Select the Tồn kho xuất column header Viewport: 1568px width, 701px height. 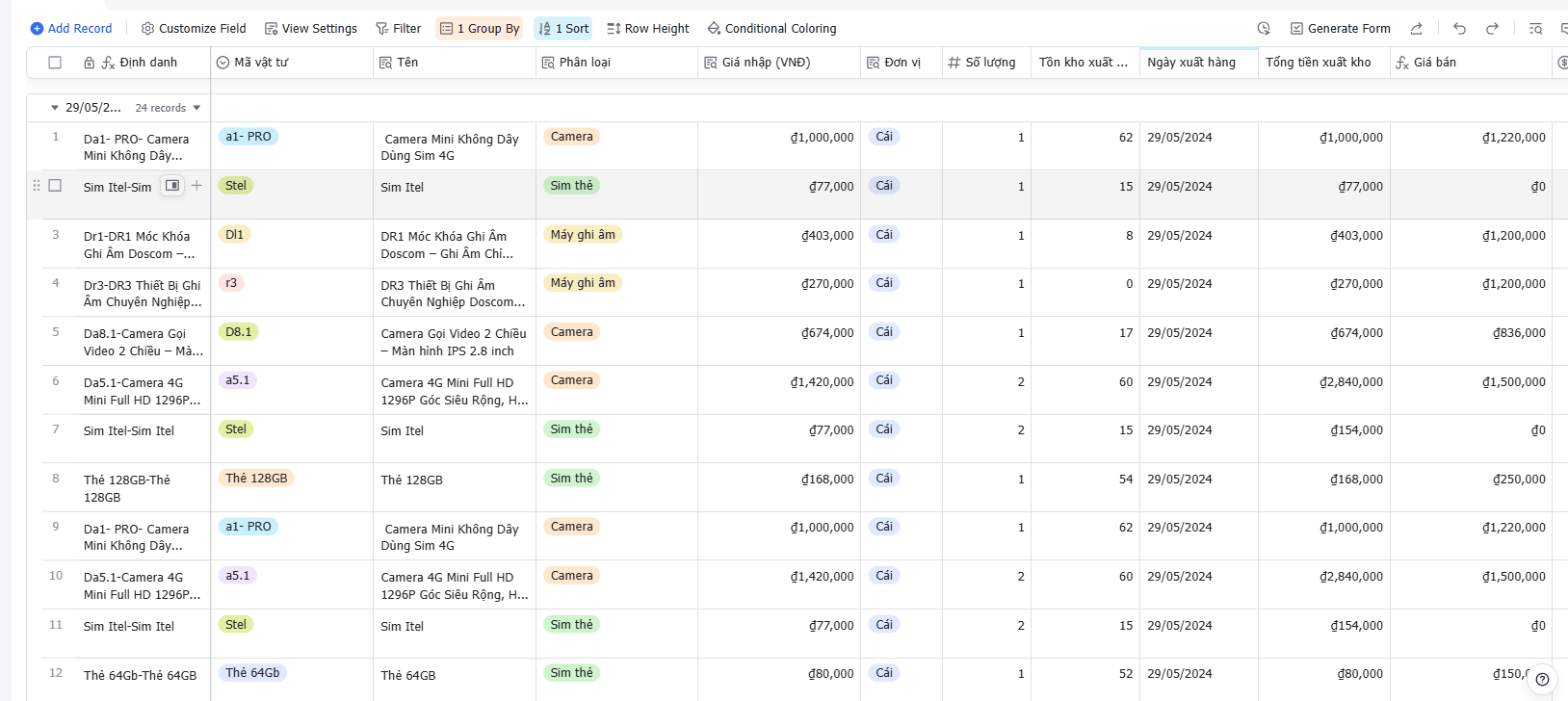click(x=1085, y=63)
